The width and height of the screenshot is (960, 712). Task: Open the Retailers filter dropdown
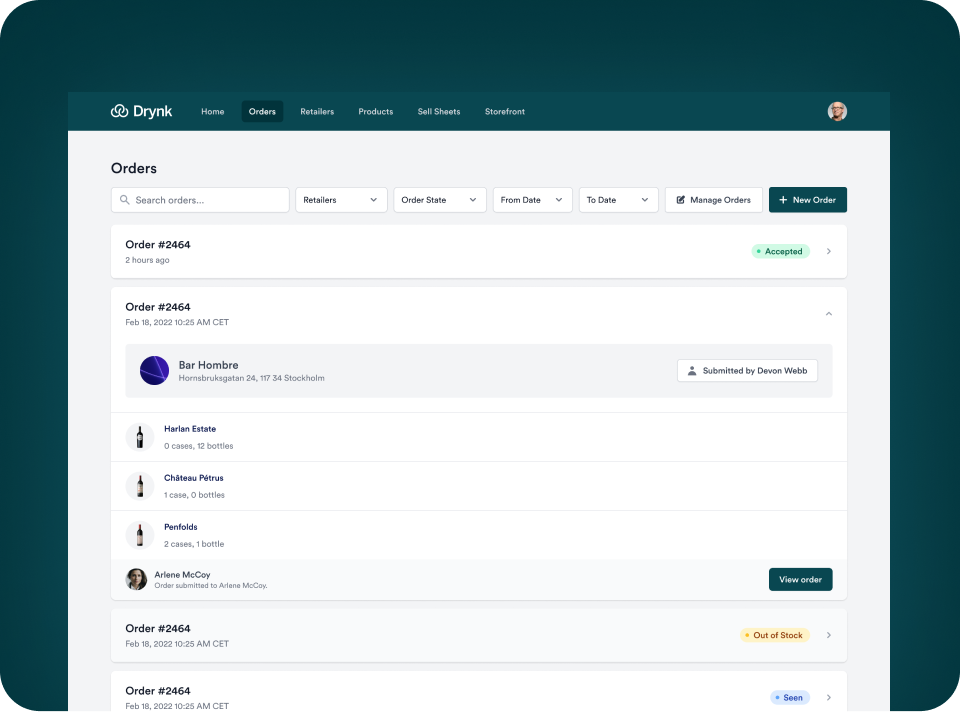[x=341, y=200]
